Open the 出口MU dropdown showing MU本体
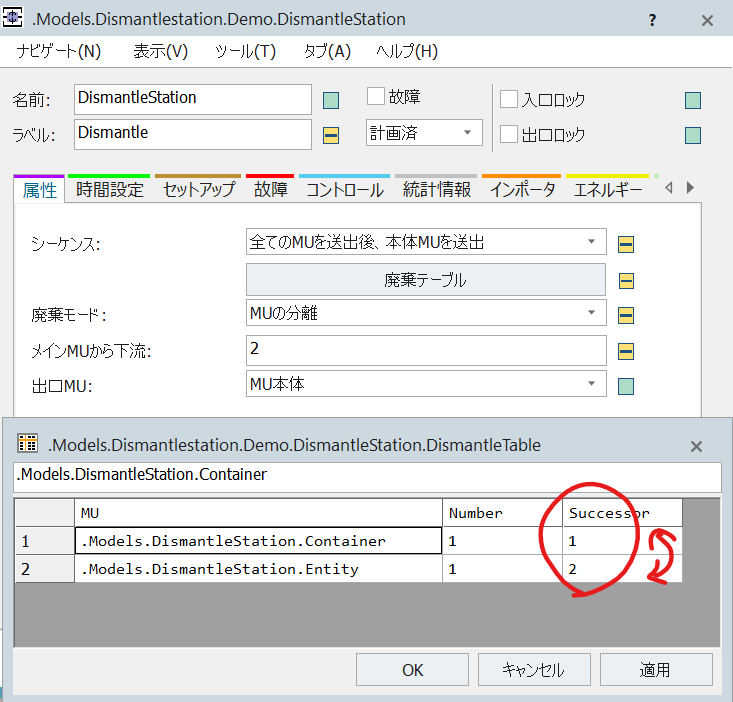 [426, 384]
